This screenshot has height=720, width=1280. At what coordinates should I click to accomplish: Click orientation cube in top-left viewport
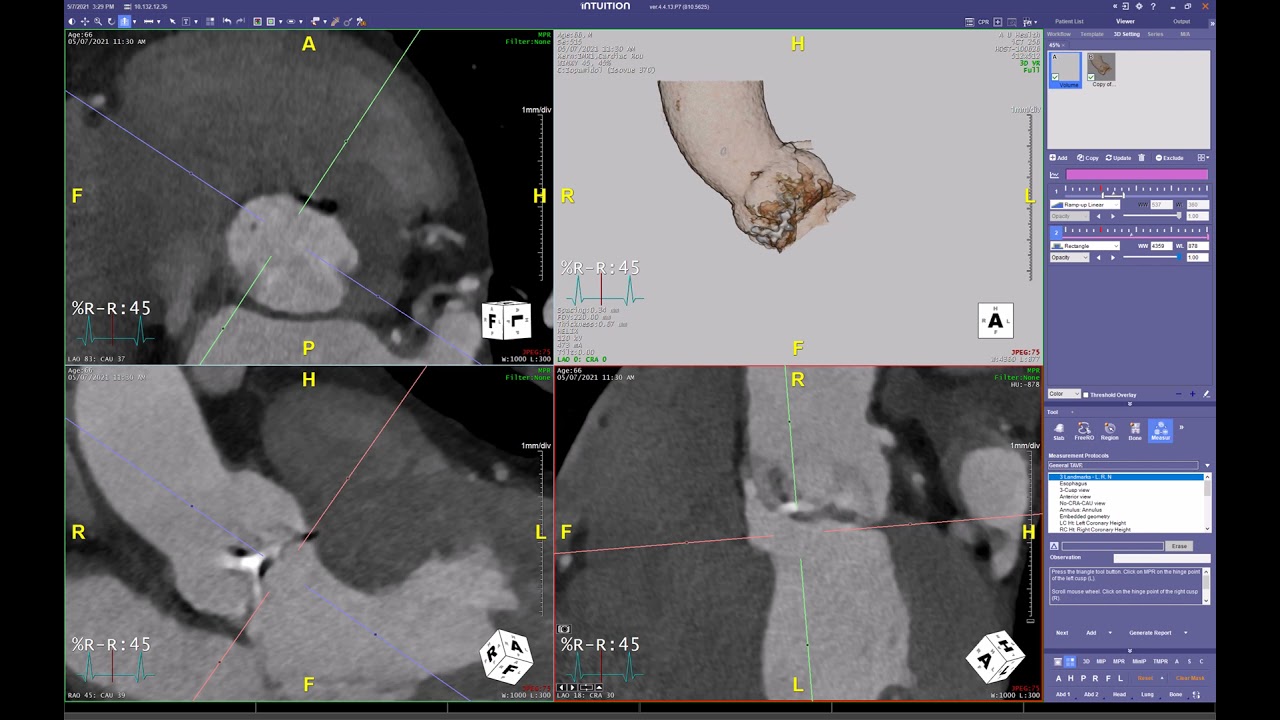(x=506, y=320)
